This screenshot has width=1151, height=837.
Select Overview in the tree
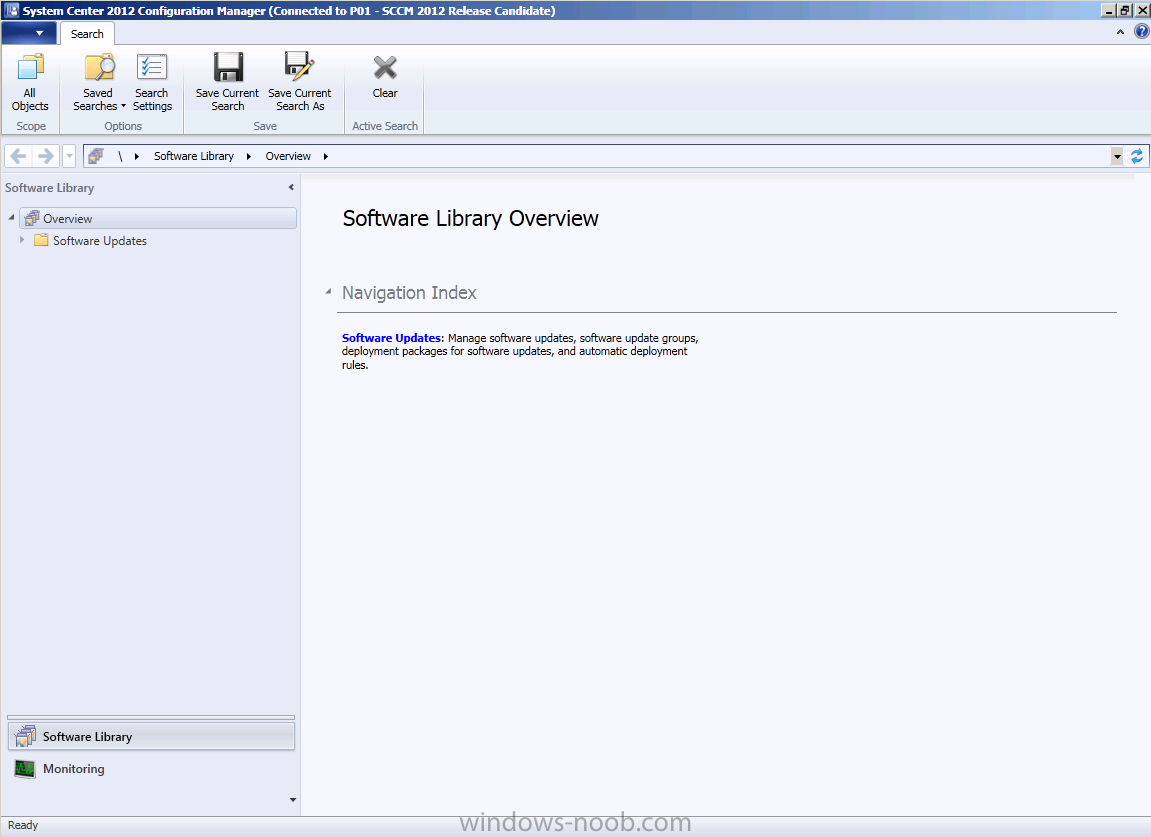pyautogui.click(x=158, y=218)
